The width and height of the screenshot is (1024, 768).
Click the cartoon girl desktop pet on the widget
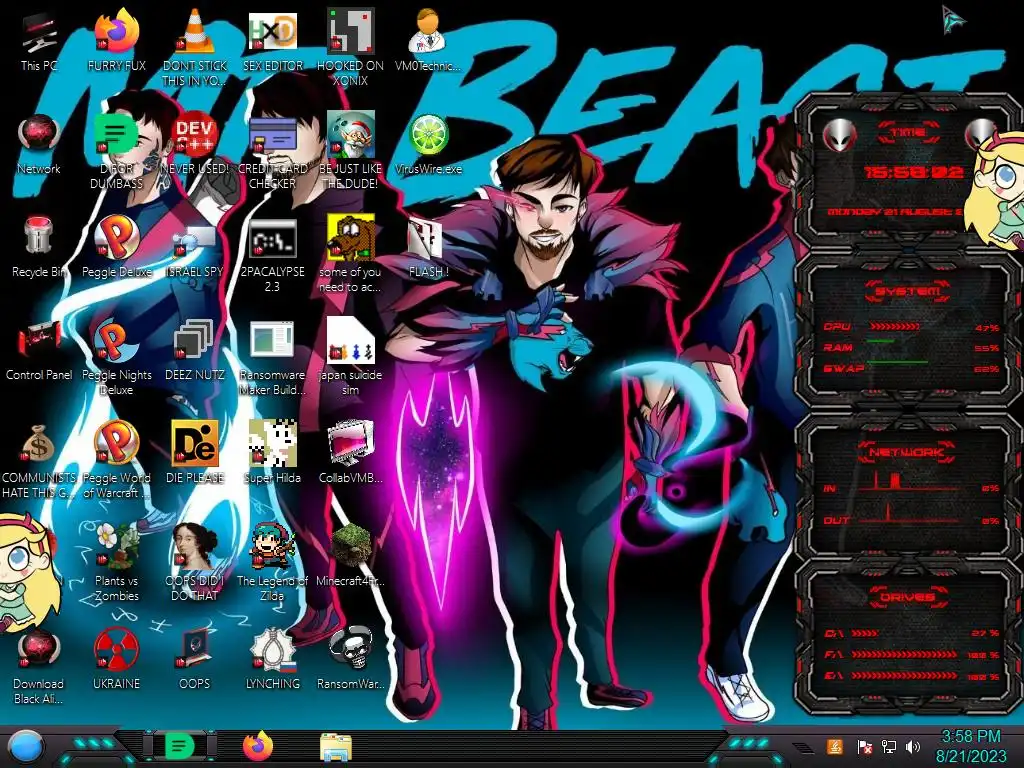[996, 189]
